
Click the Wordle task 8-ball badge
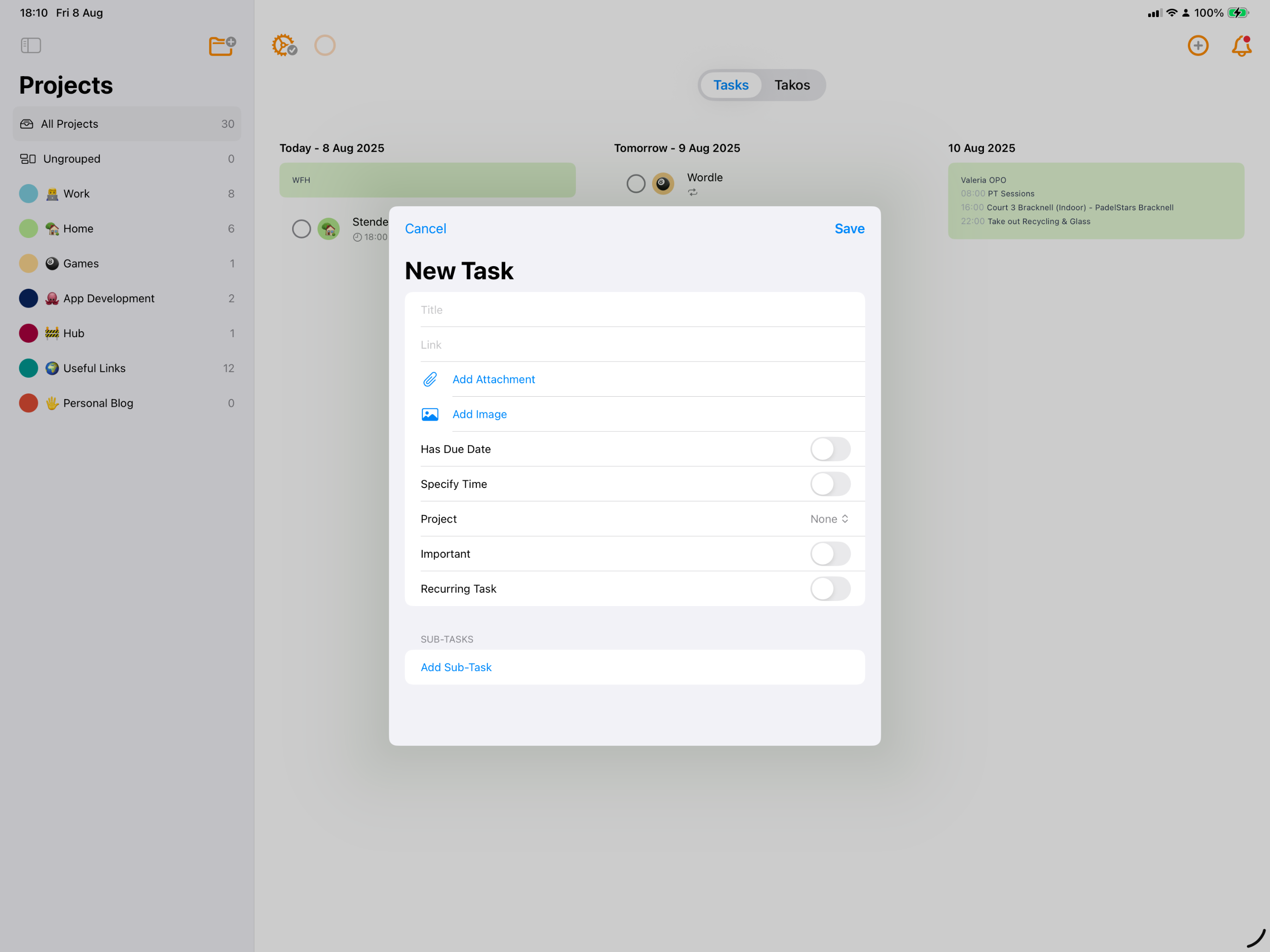(x=663, y=184)
